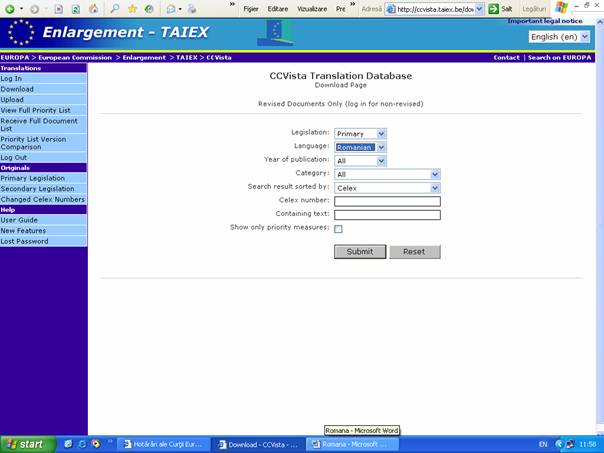Click the system tray clock
Image resolution: width=604 pixels, height=453 pixels.
tap(588, 445)
